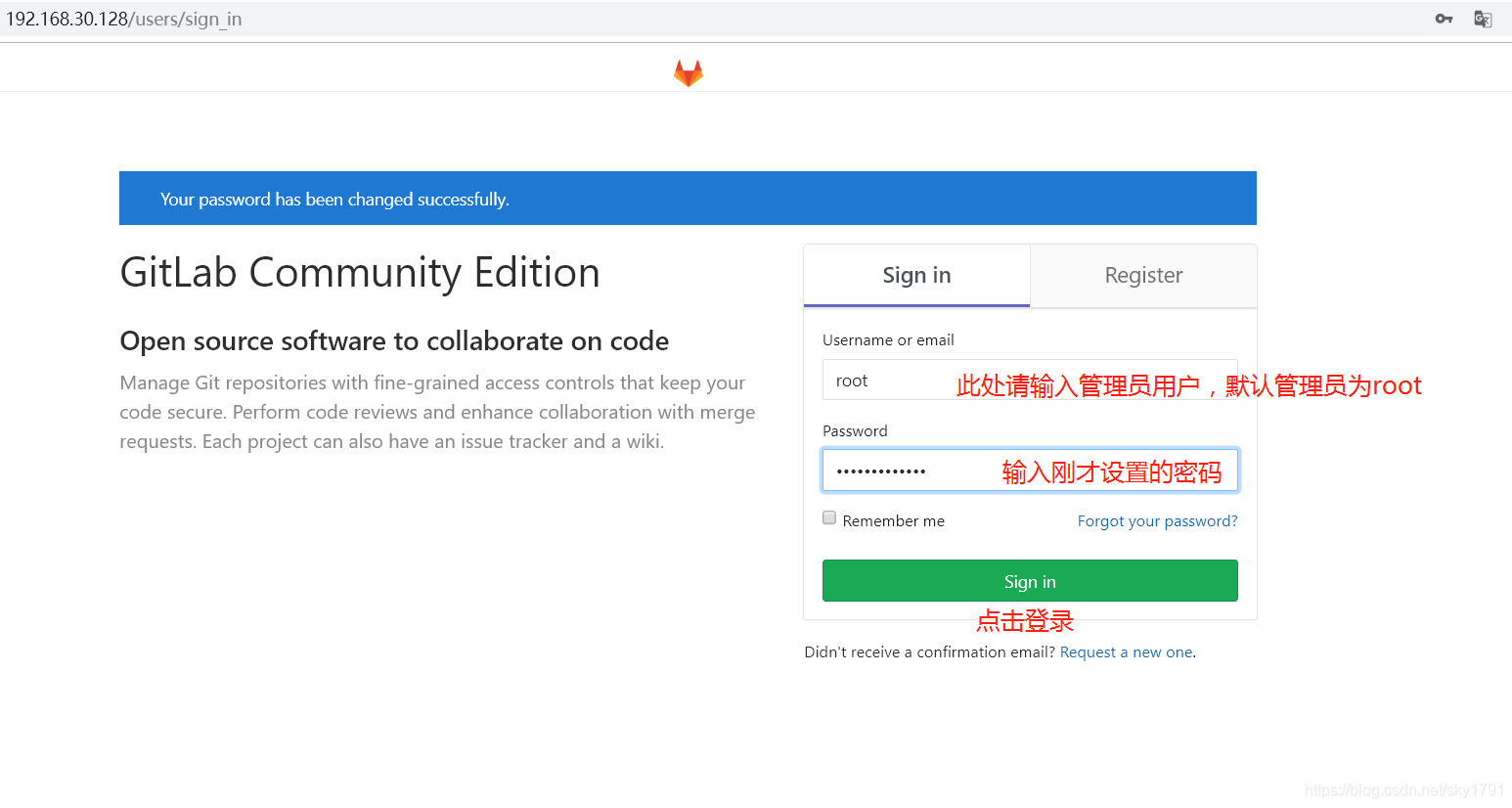This screenshot has width=1512, height=808.
Task: Select the Sign in tab
Action: 915,275
